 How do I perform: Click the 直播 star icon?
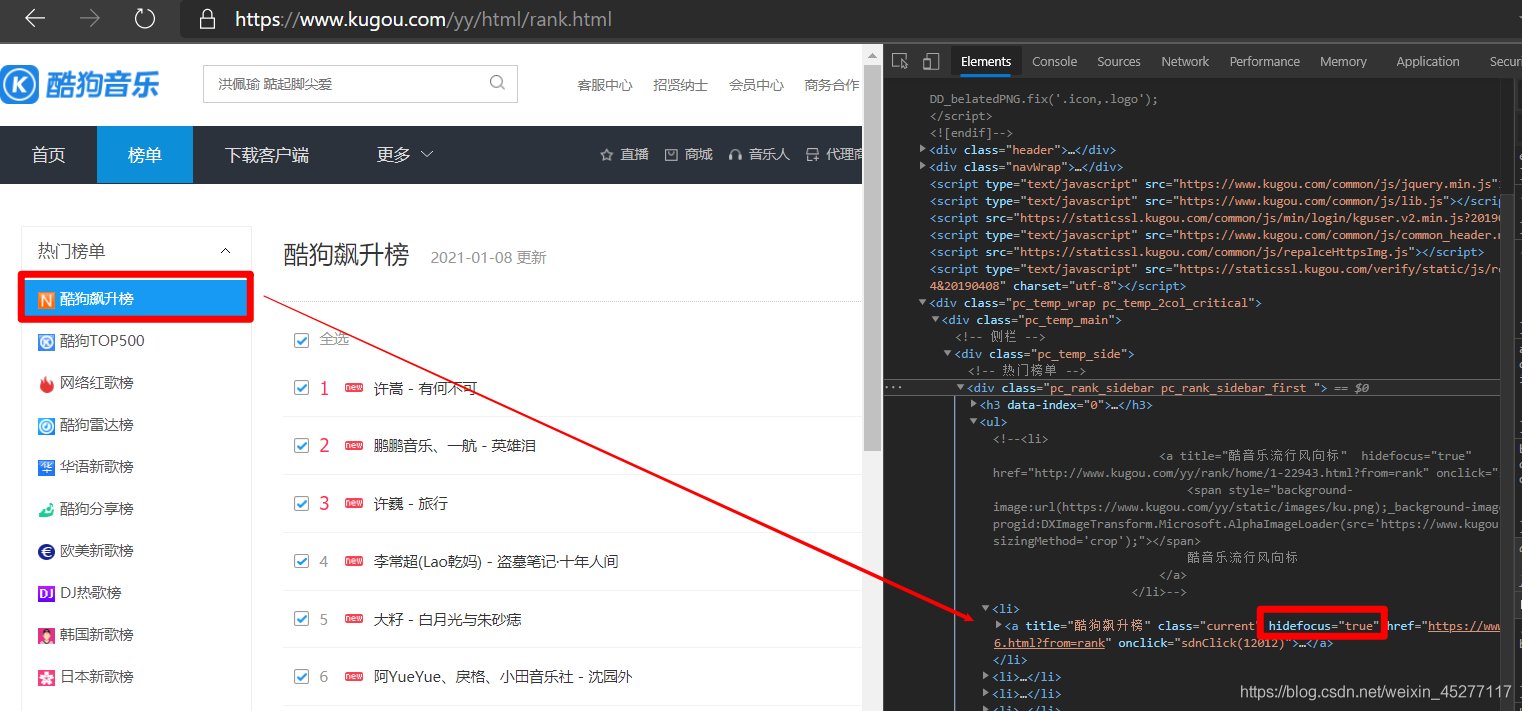coord(606,154)
